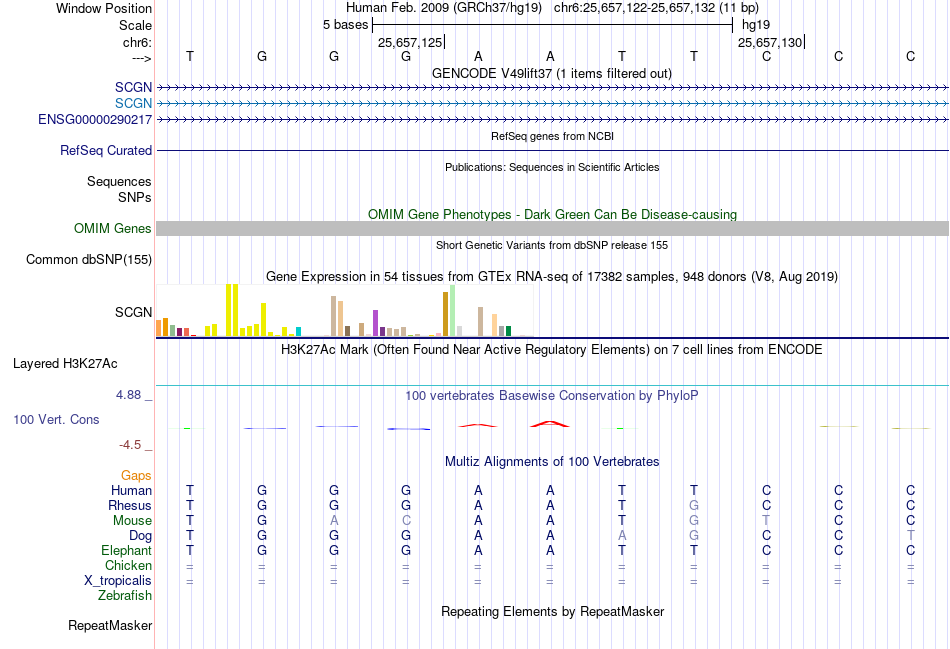
Task: Click the hg19 scale label
Action: click(756, 25)
